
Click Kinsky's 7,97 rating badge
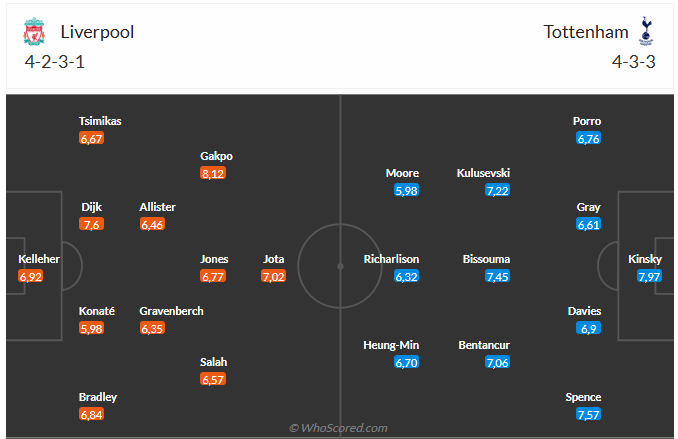pyautogui.click(x=649, y=276)
